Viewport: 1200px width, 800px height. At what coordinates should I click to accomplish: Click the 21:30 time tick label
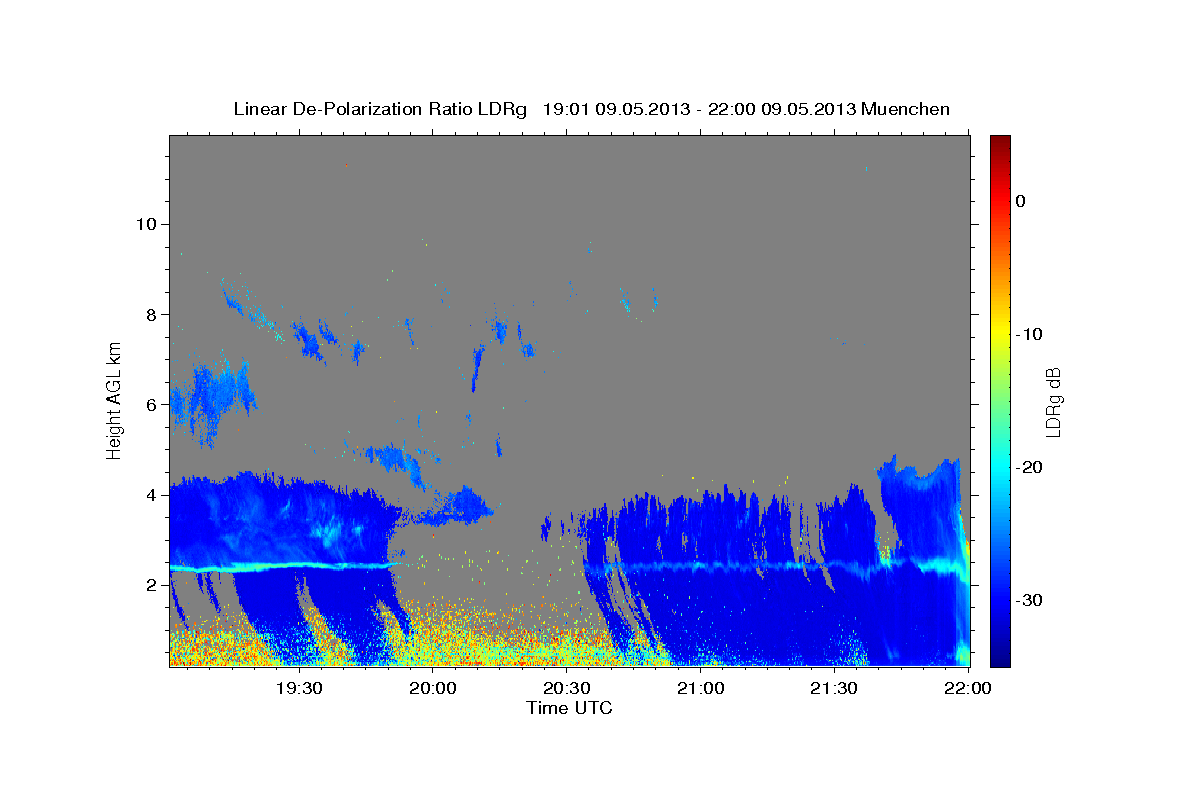pos(833,688)
